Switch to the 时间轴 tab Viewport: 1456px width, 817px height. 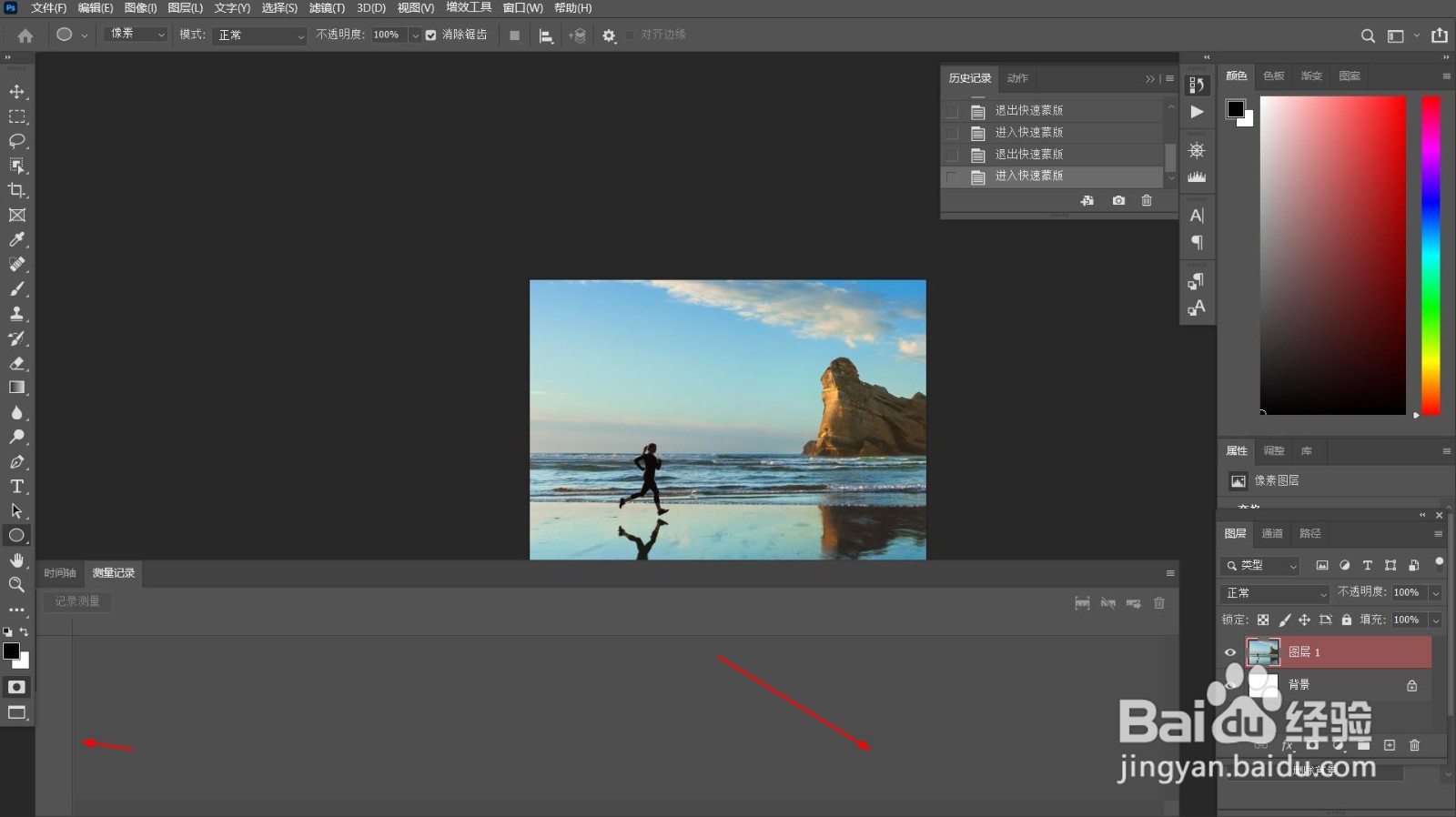click(x=60, y=573)
